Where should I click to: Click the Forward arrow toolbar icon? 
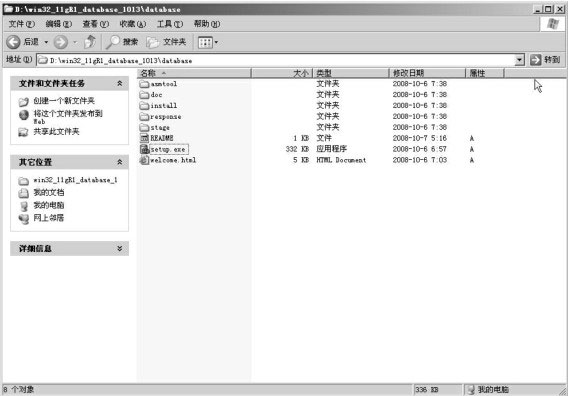(60, 42)
